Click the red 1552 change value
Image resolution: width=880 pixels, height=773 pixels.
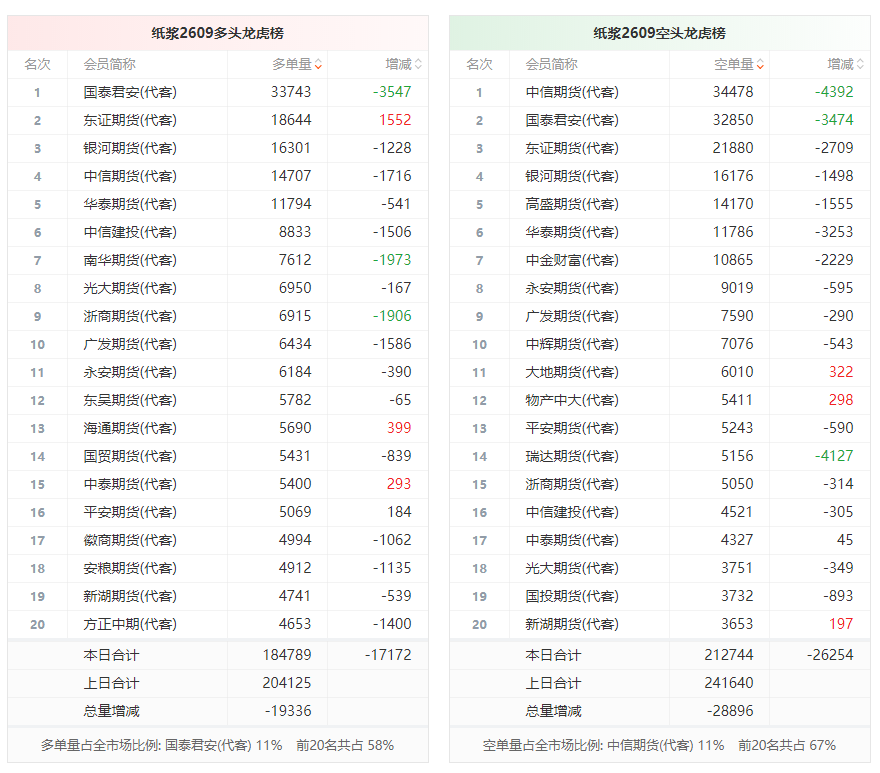[x=395, y=120]
